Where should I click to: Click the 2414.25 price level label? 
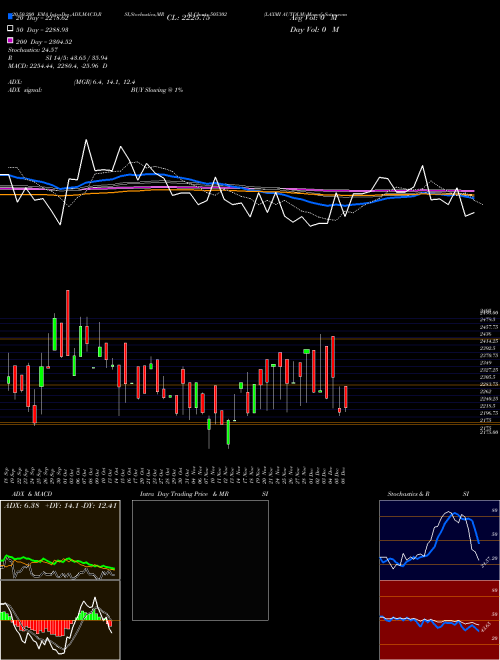click(x=489, y=341)
